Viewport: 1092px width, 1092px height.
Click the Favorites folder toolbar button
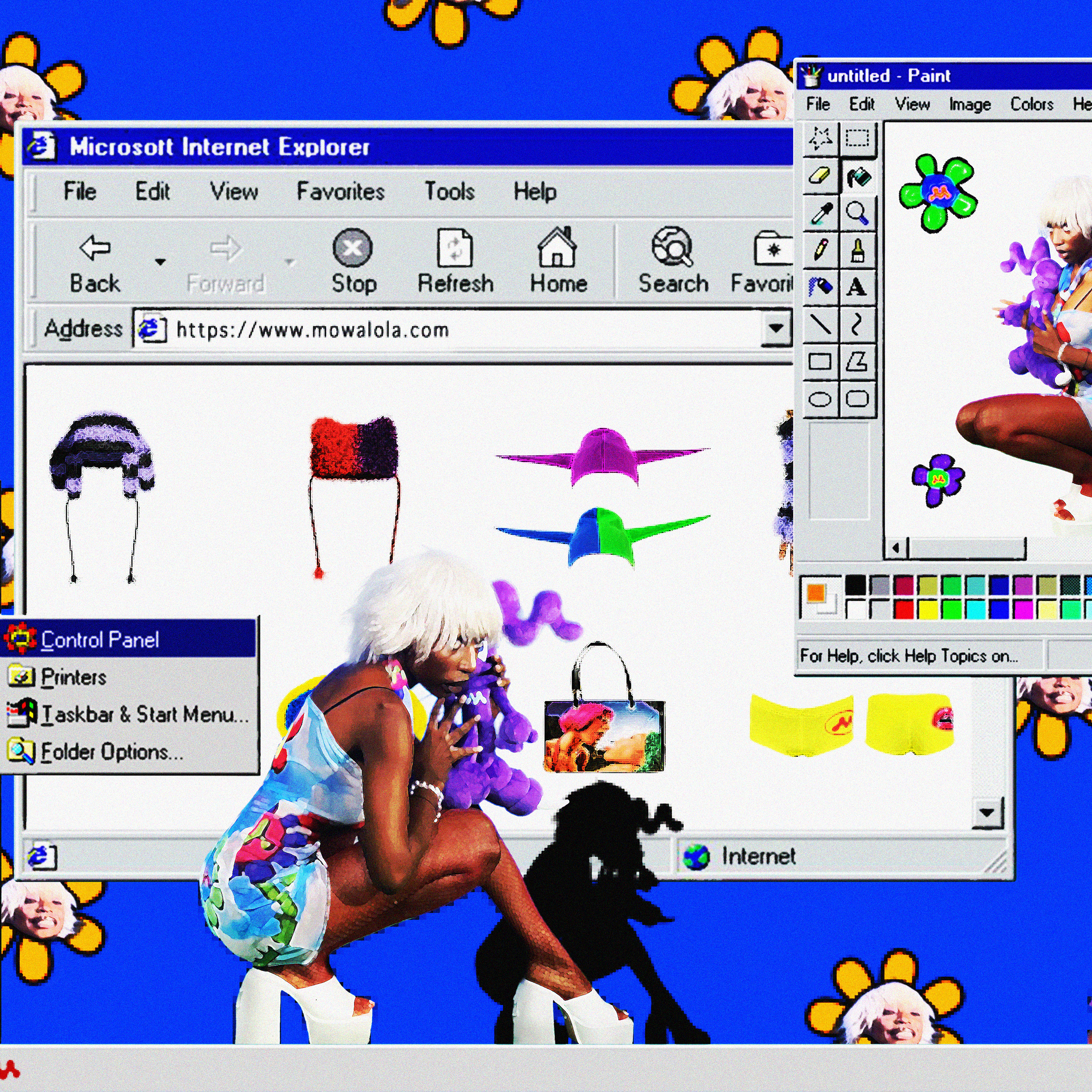pyautogui.click(x=763, y=261)
